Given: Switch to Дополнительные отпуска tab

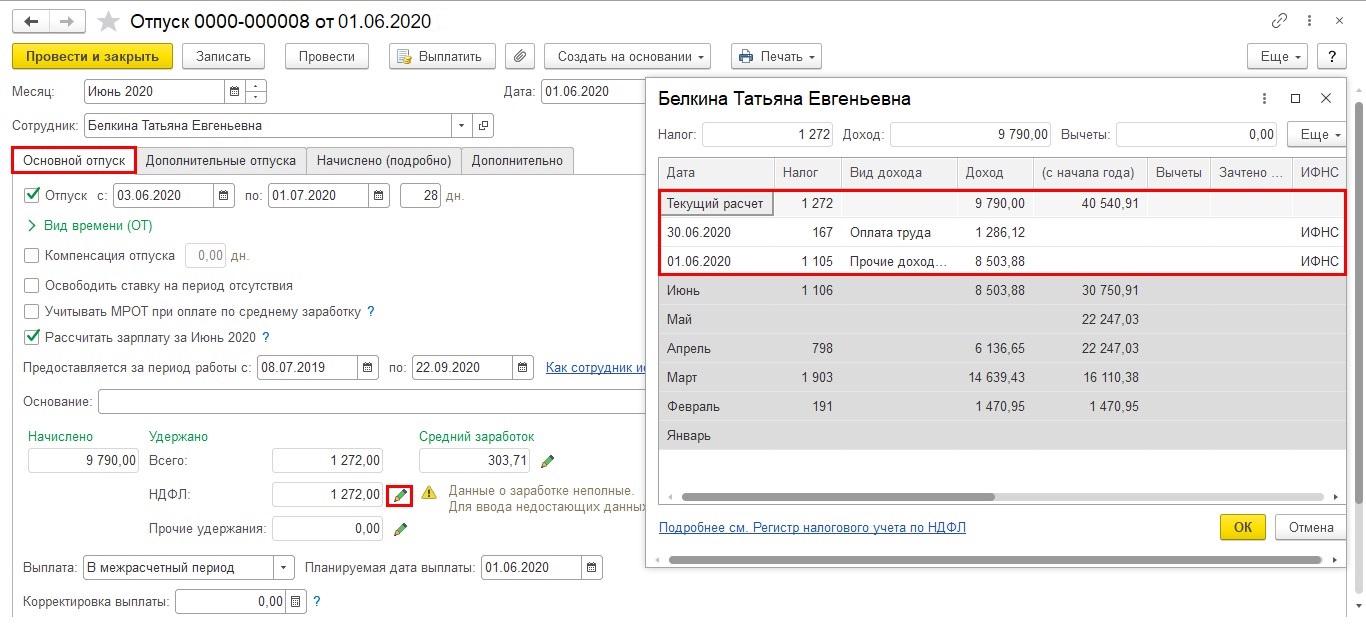Looking at the screenshot, I should (x=221, y=160).
